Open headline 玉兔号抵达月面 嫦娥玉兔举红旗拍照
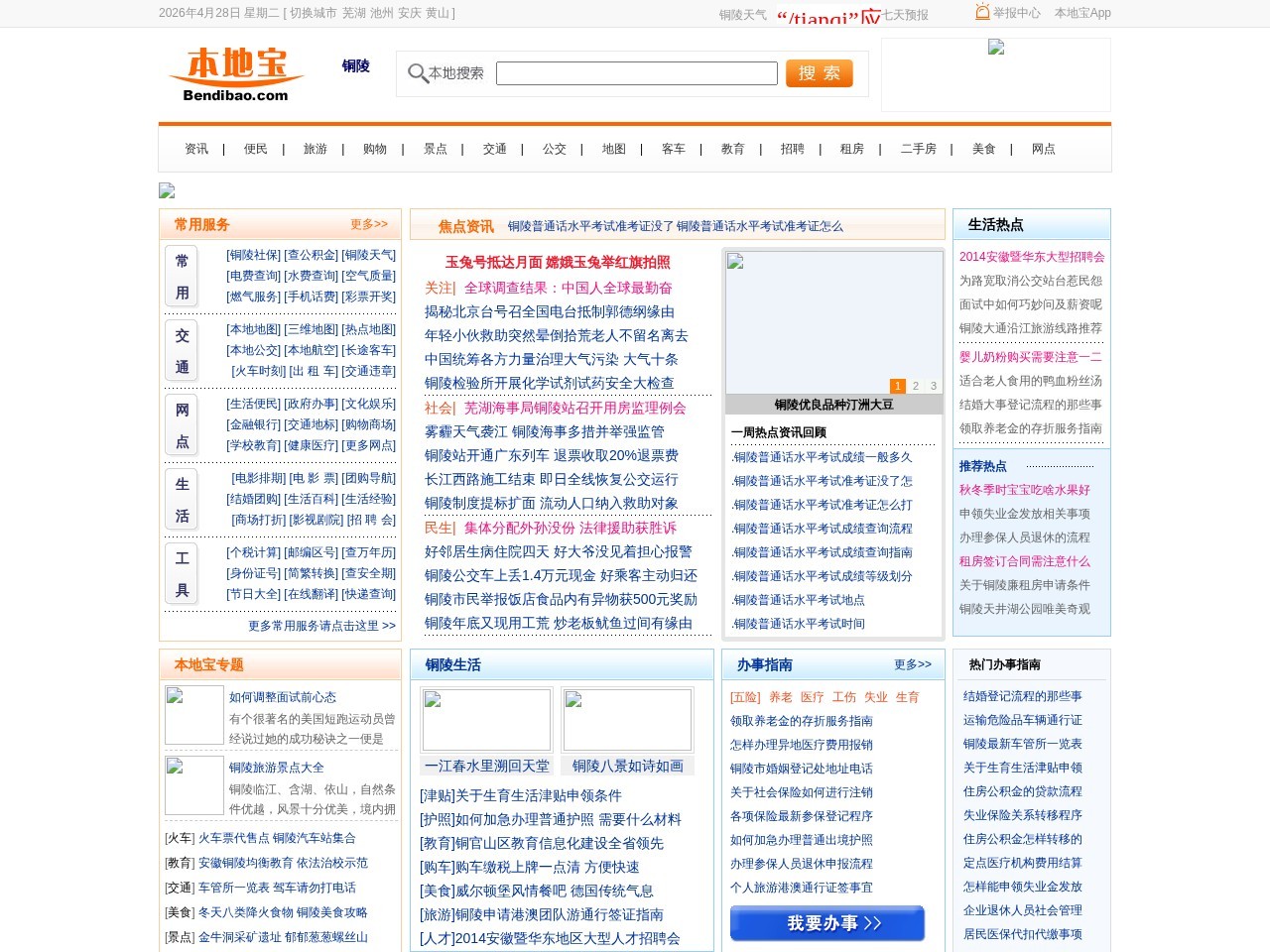 558,262
